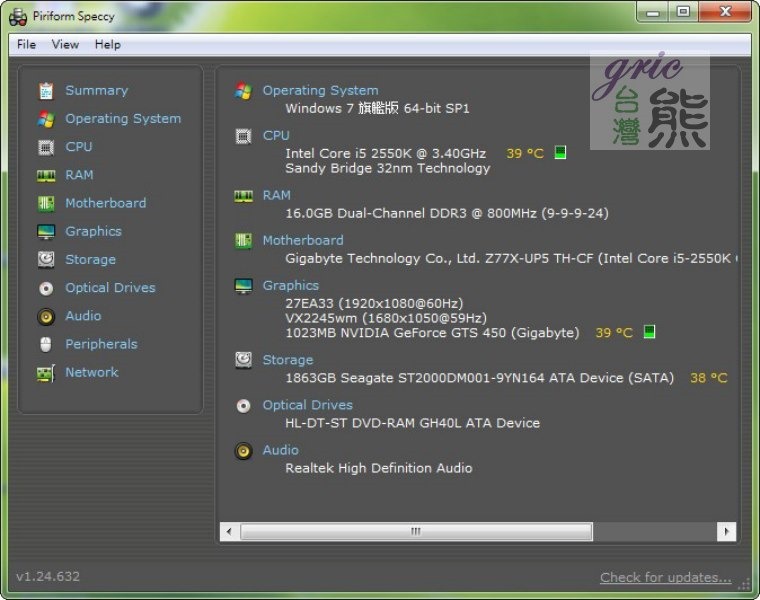
Task: Click the 27EA33 monitor line
Action: (x=374, y=303)
